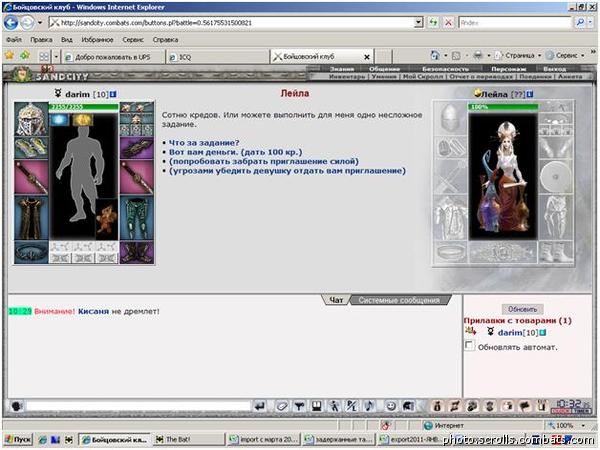
Task: Click the send message arrow icon in chat bar
Action: pyautogui.click(x=260, y=406)
